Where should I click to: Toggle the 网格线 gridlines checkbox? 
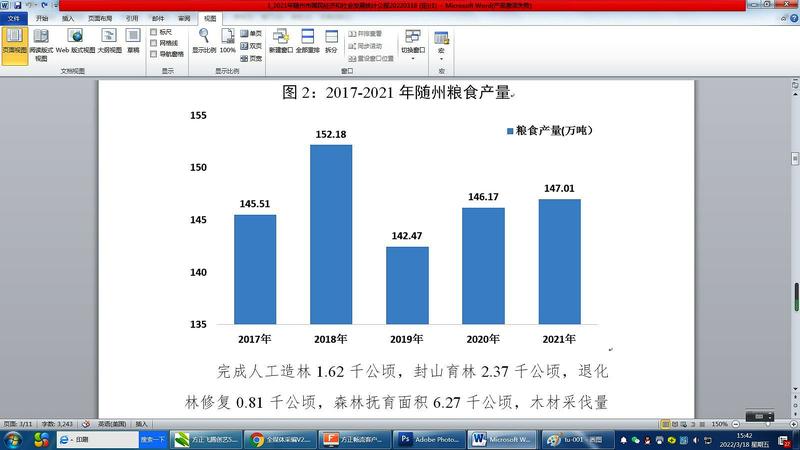pos(153,43)
